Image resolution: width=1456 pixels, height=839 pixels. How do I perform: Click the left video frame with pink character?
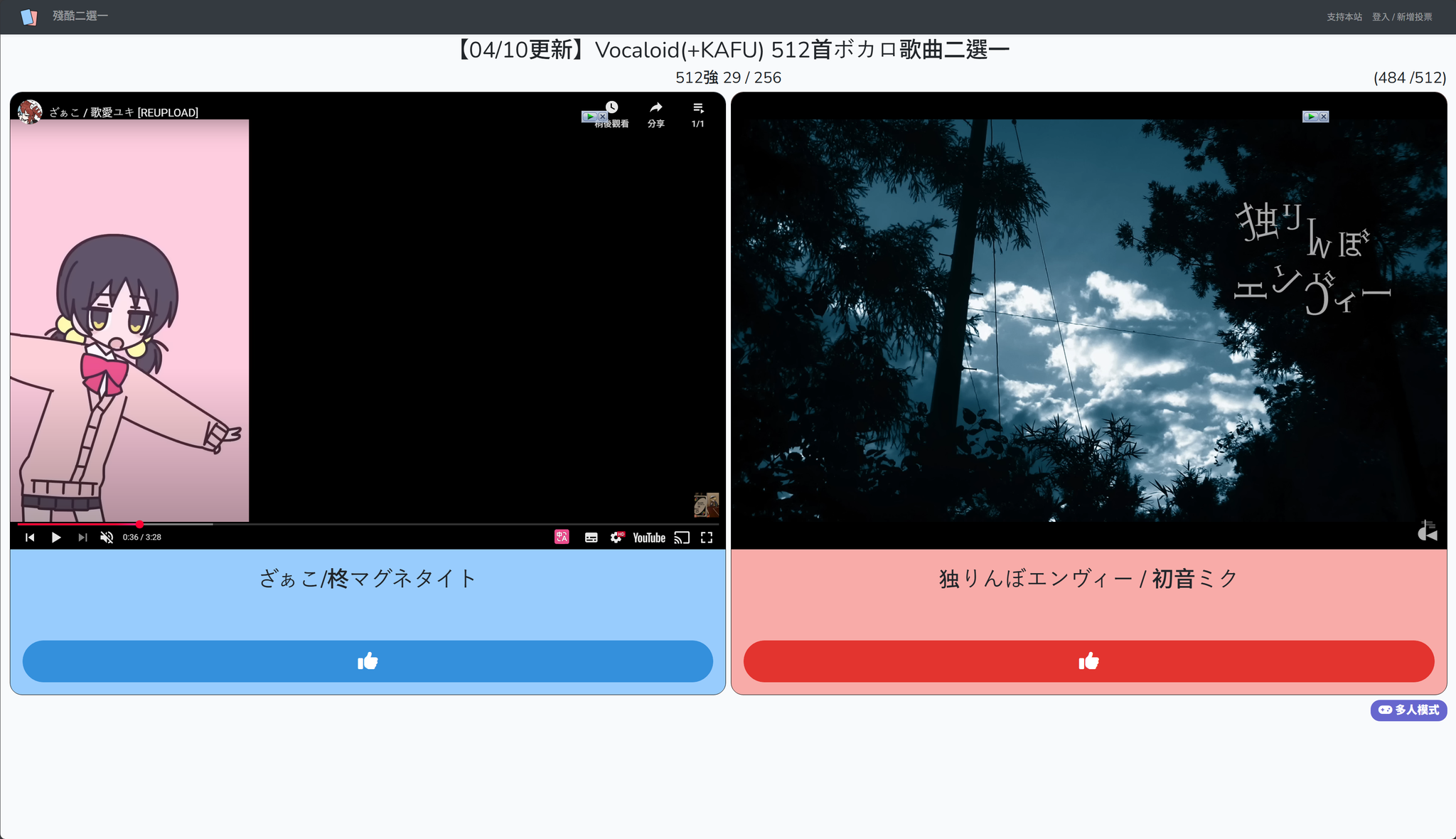tap(129, 320)
